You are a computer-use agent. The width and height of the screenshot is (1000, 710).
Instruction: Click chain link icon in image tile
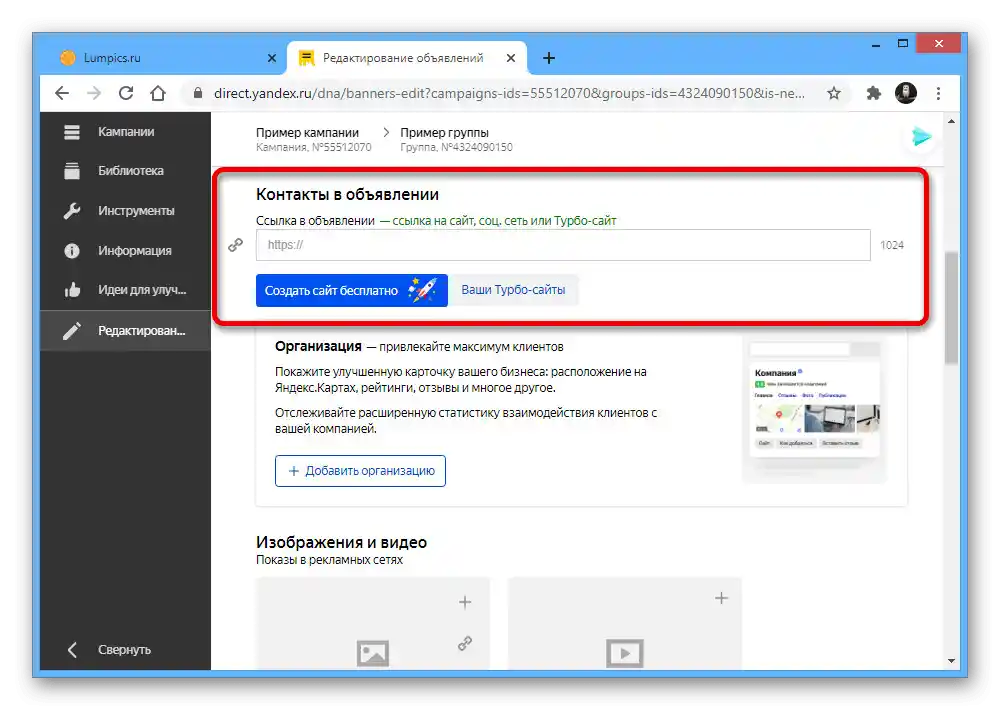[x=465, y=643]
